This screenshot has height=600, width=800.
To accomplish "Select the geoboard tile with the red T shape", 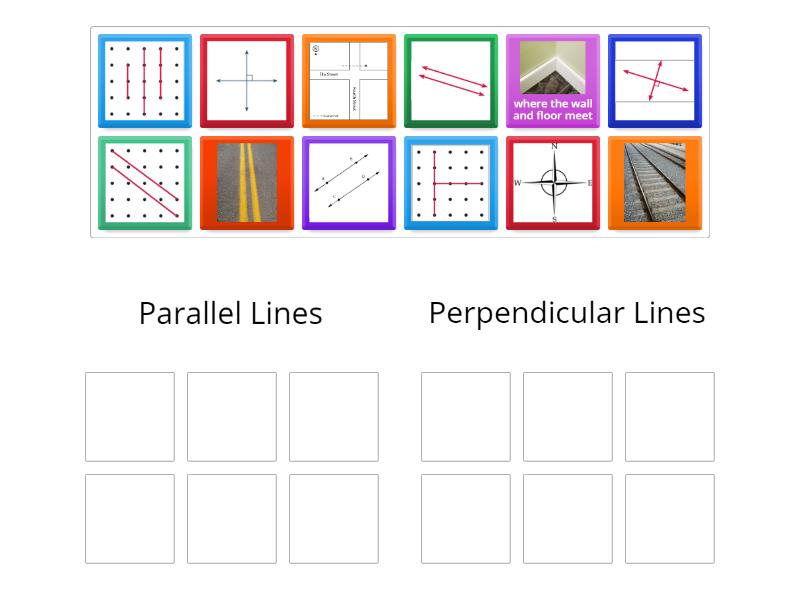I will pyautogui.click(x=451, y=184).
